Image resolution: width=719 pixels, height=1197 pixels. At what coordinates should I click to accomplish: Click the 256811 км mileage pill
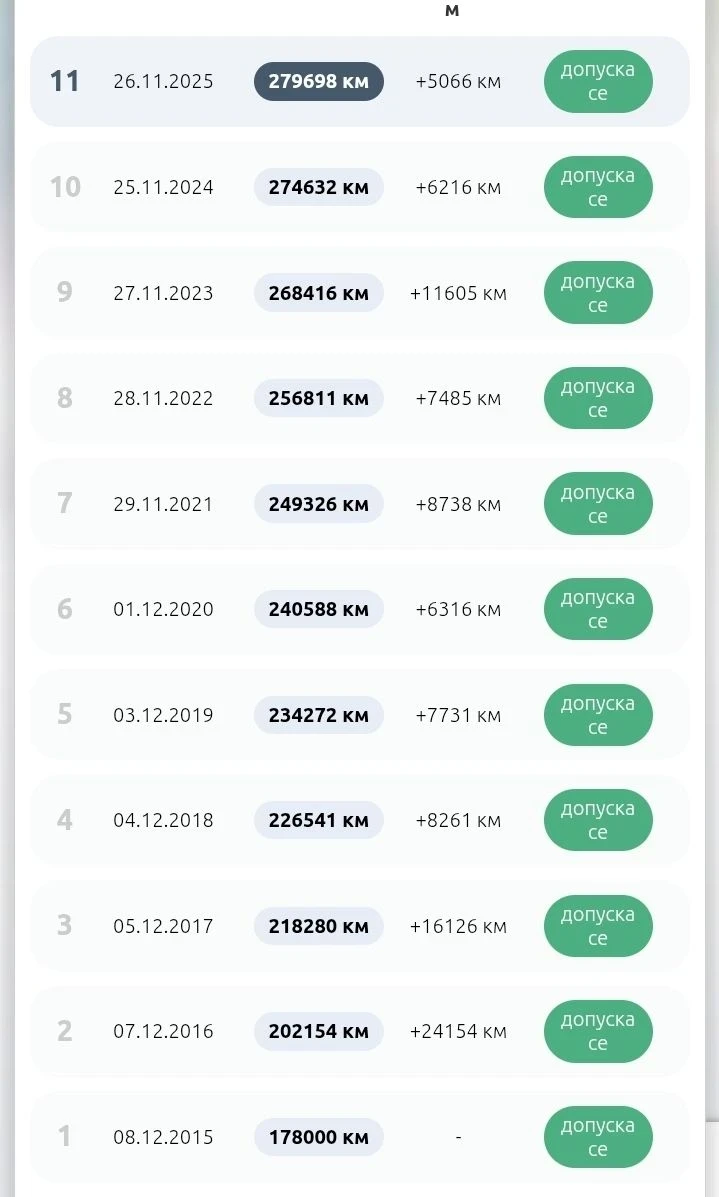point(318,398)
